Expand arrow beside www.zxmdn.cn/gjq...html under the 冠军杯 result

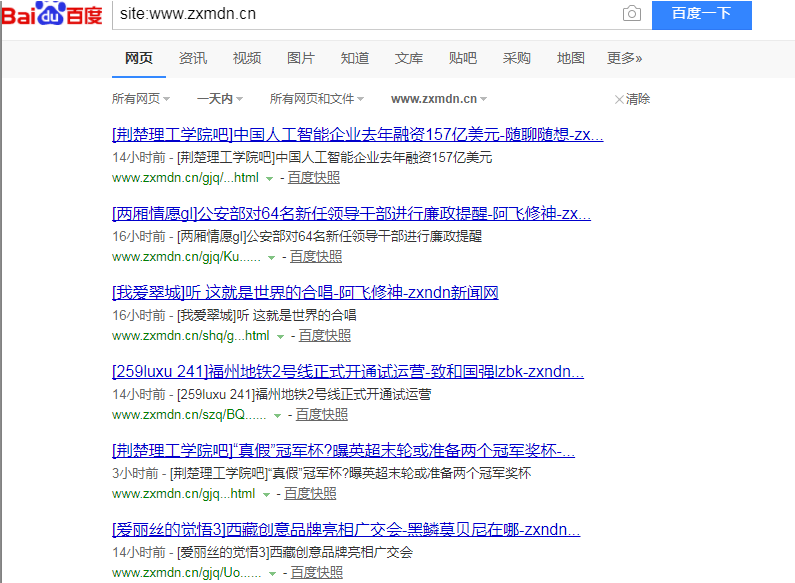266,495
